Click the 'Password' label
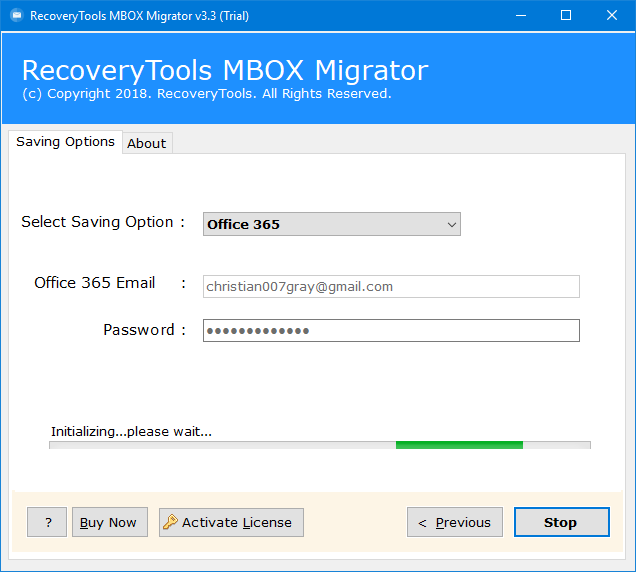Screen dimensions: 636x572 (x=139, y=330)
